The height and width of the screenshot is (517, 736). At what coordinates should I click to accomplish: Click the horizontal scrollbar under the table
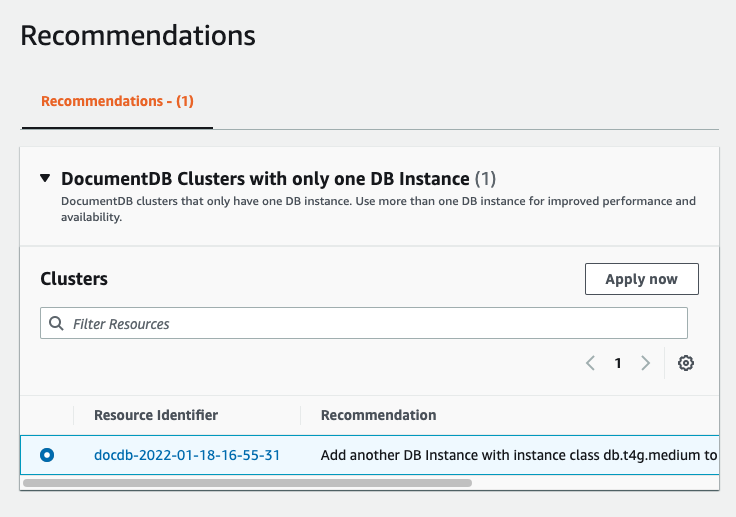pos(246,482)
